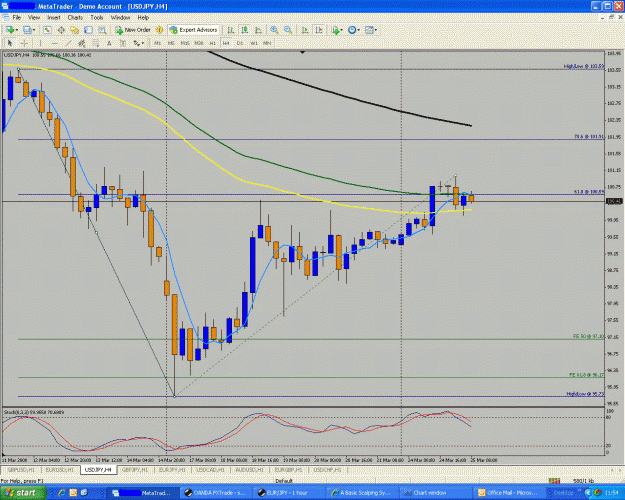
Task: Toggle Expert Advisors on or off
Action: (x=194, y=30)
